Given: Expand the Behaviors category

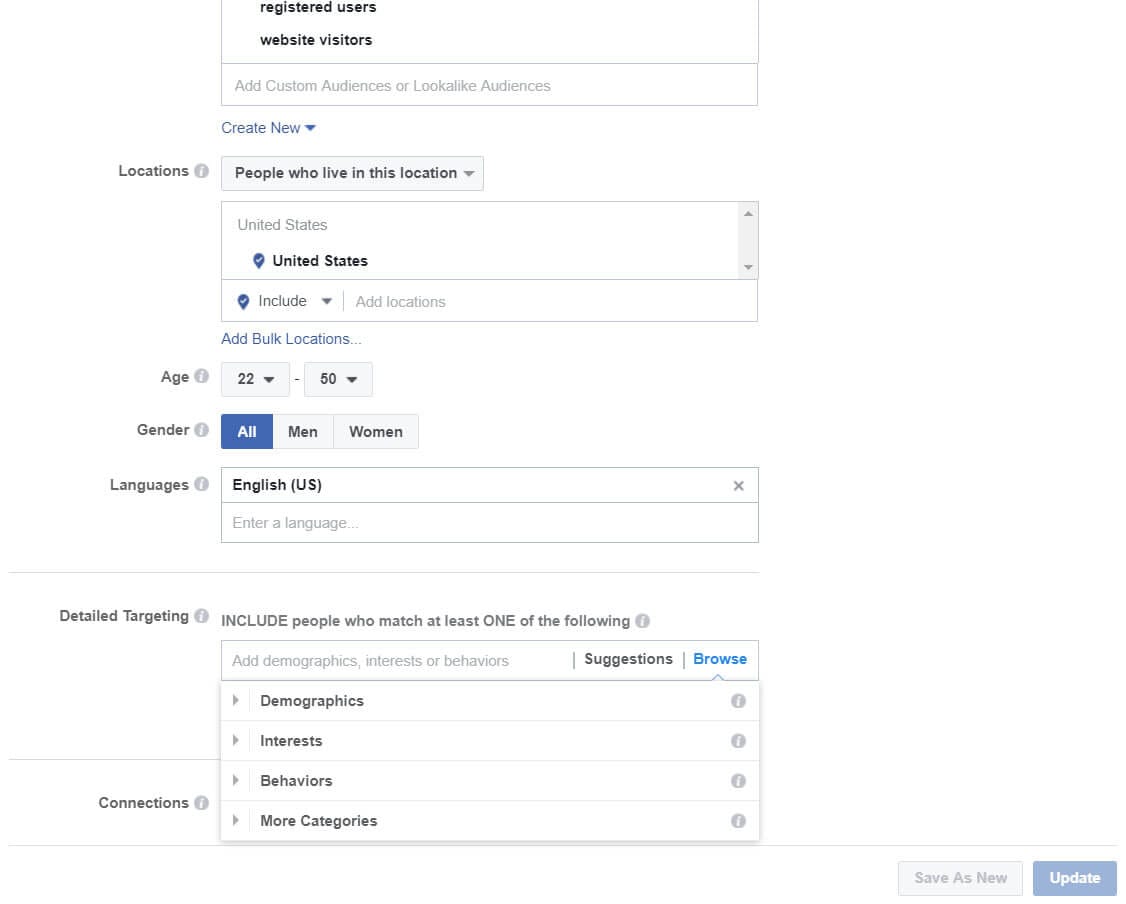Looking at the screenshot, I should (x=236, y=780).
